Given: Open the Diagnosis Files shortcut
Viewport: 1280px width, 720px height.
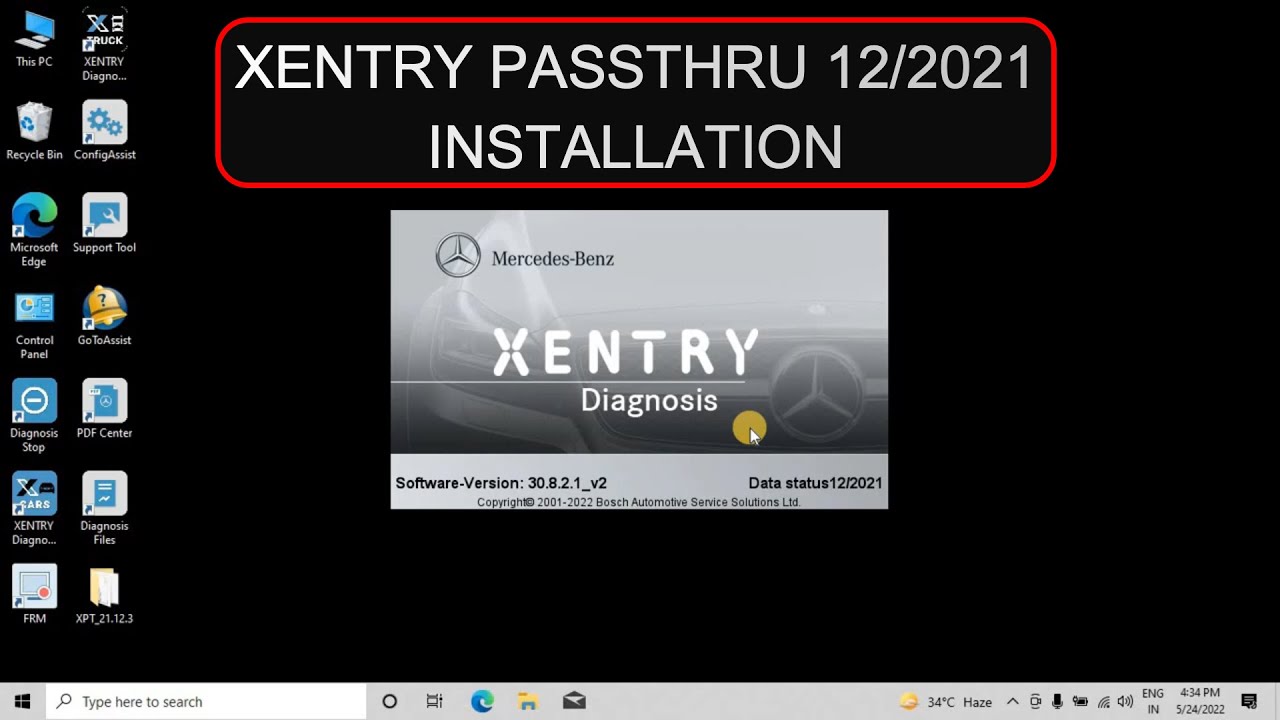Looking at the screenshot, I should click(x=104, y=509).
